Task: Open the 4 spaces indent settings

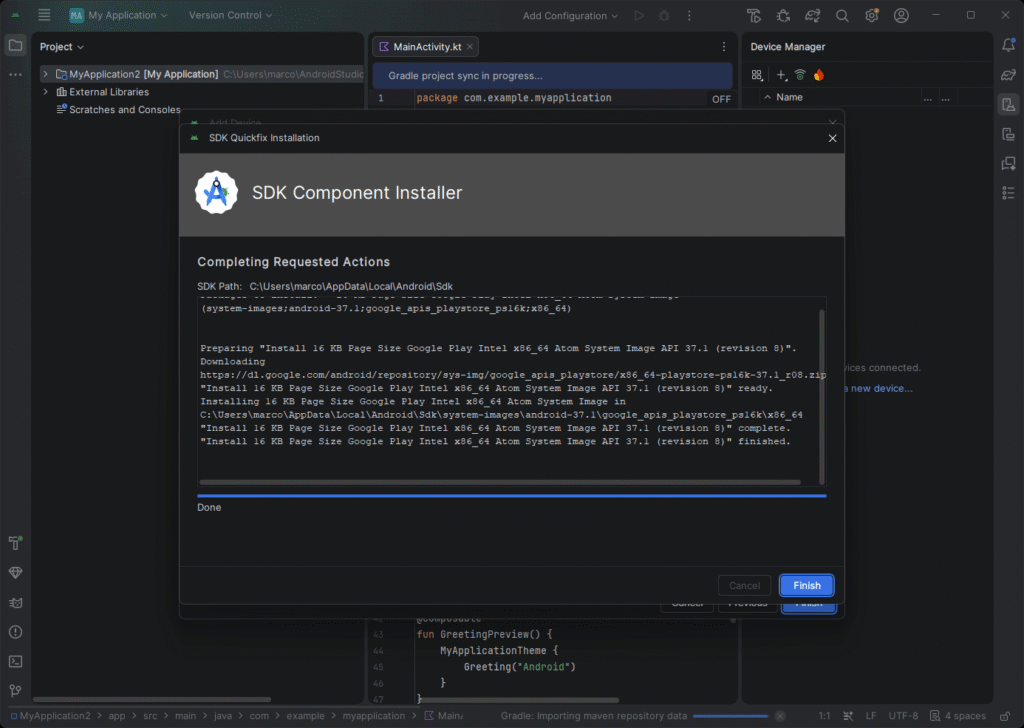Action: pos(958,716)
